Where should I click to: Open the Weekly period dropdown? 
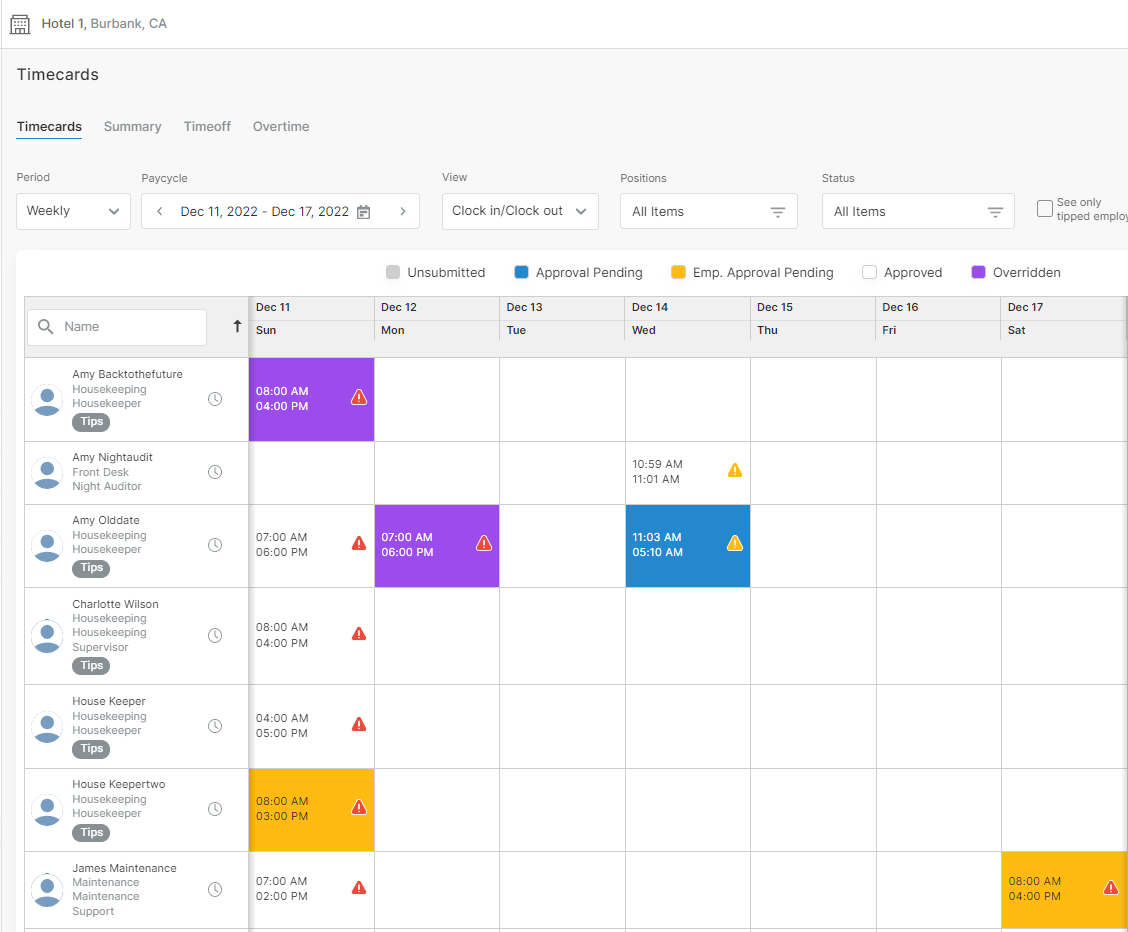73,211
